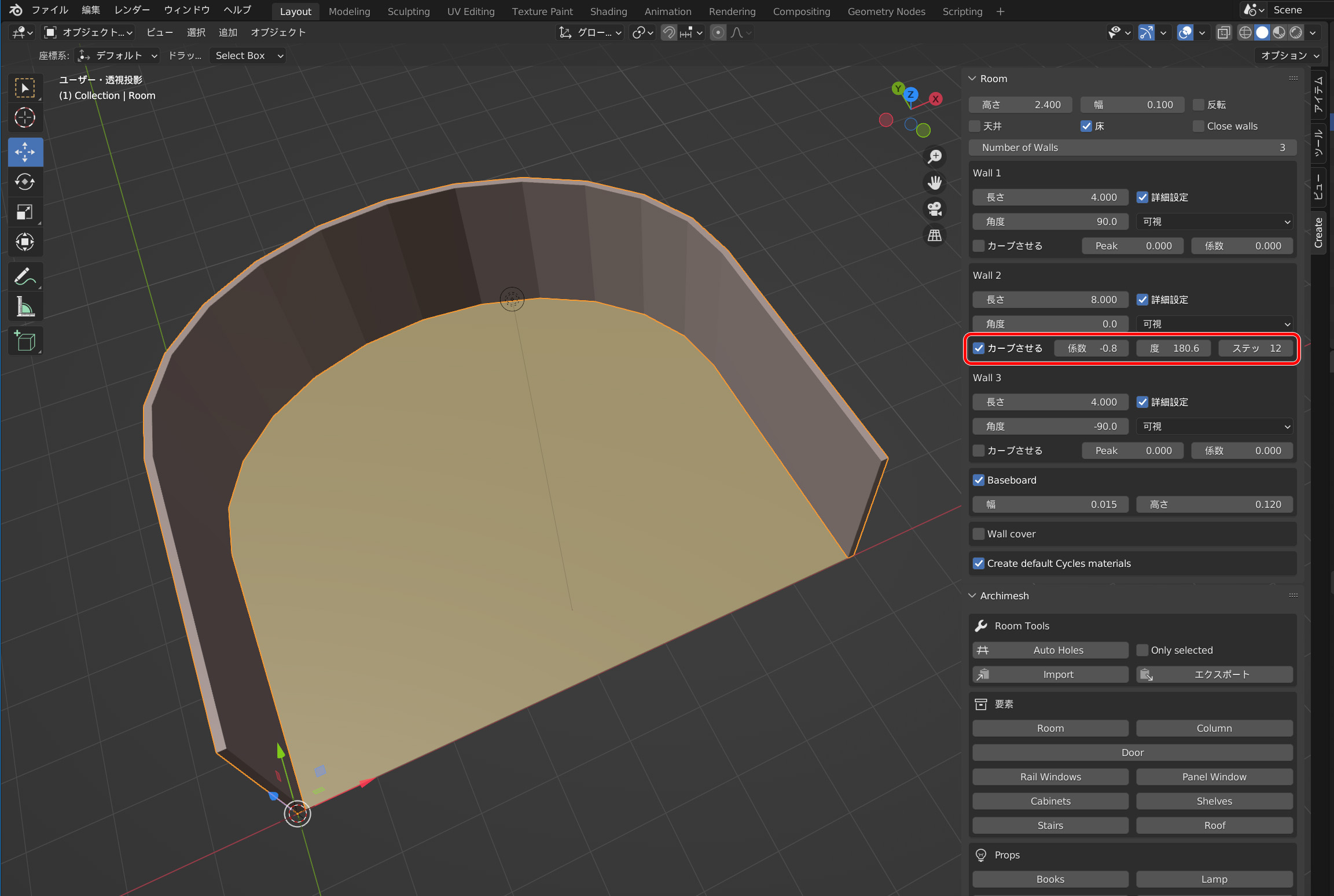Switch to the Sculpting workspace tab

[x=408, y=12]
